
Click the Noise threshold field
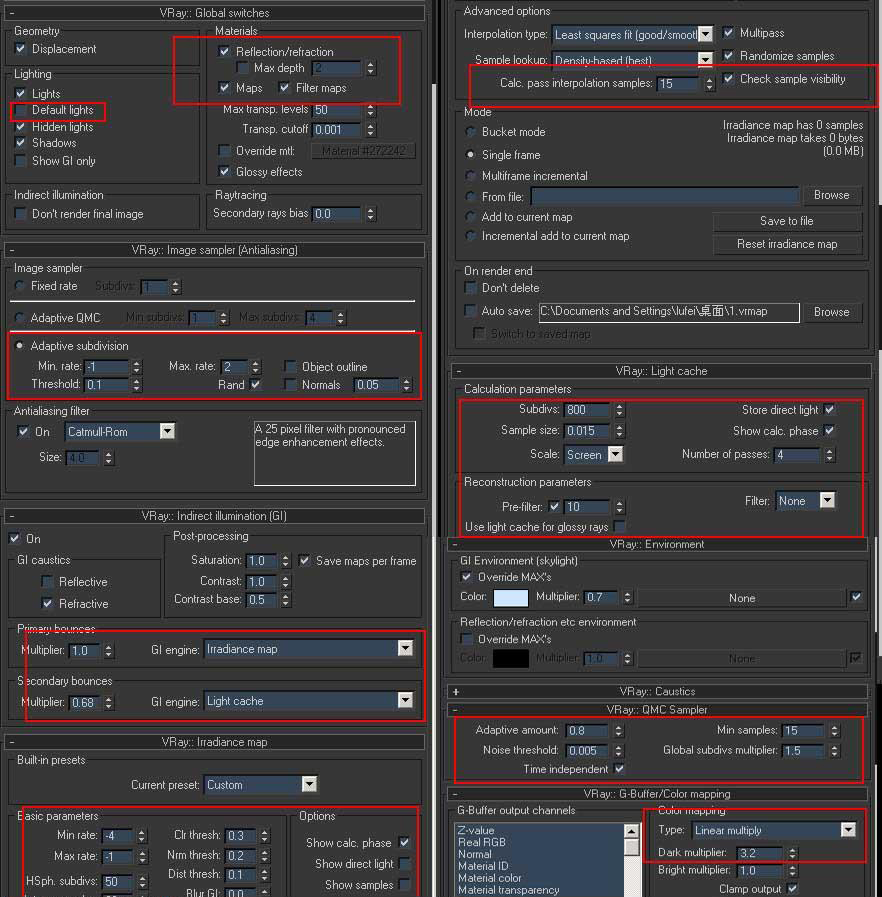(587, 750)
